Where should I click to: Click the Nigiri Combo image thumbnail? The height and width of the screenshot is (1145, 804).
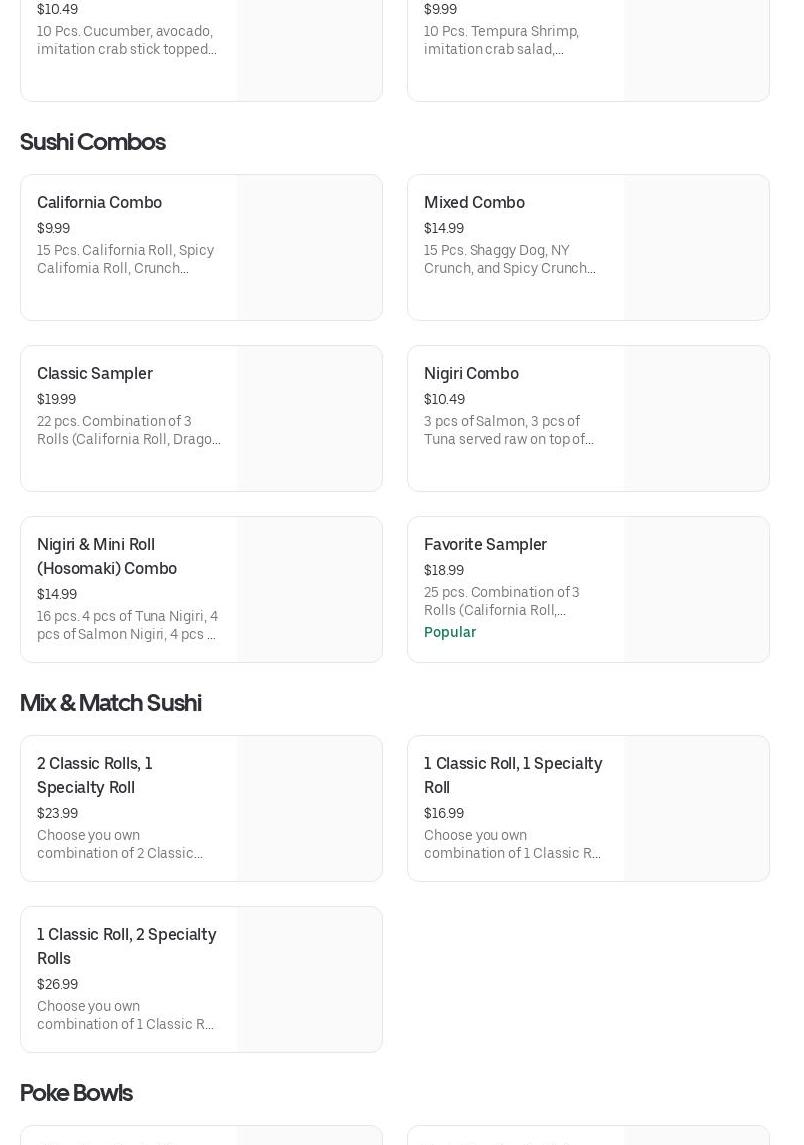coord(696,419)
